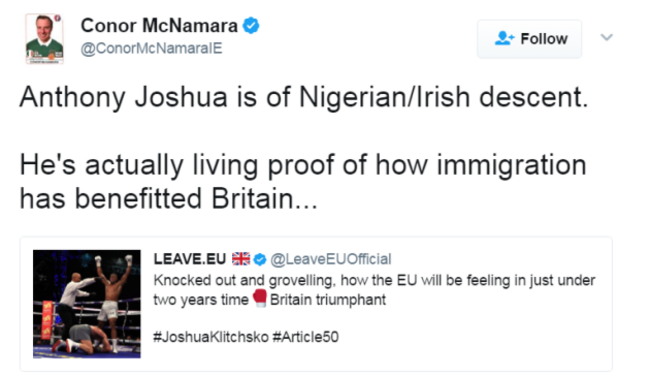This screenshot has height=376, width=650.
Task: Open the Conor McNamara display name
Action: (x=159, y=26)
